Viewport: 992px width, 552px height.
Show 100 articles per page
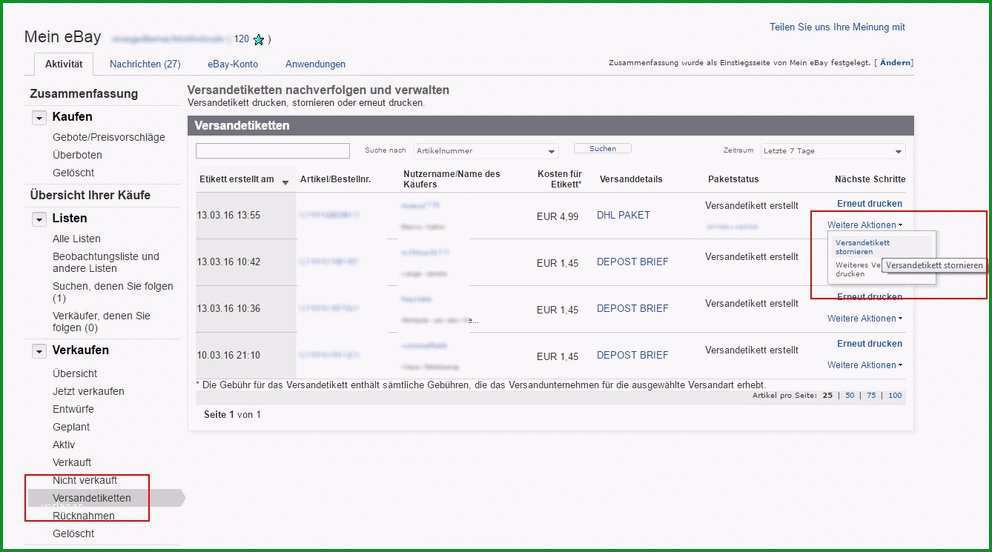click(895, 395)
